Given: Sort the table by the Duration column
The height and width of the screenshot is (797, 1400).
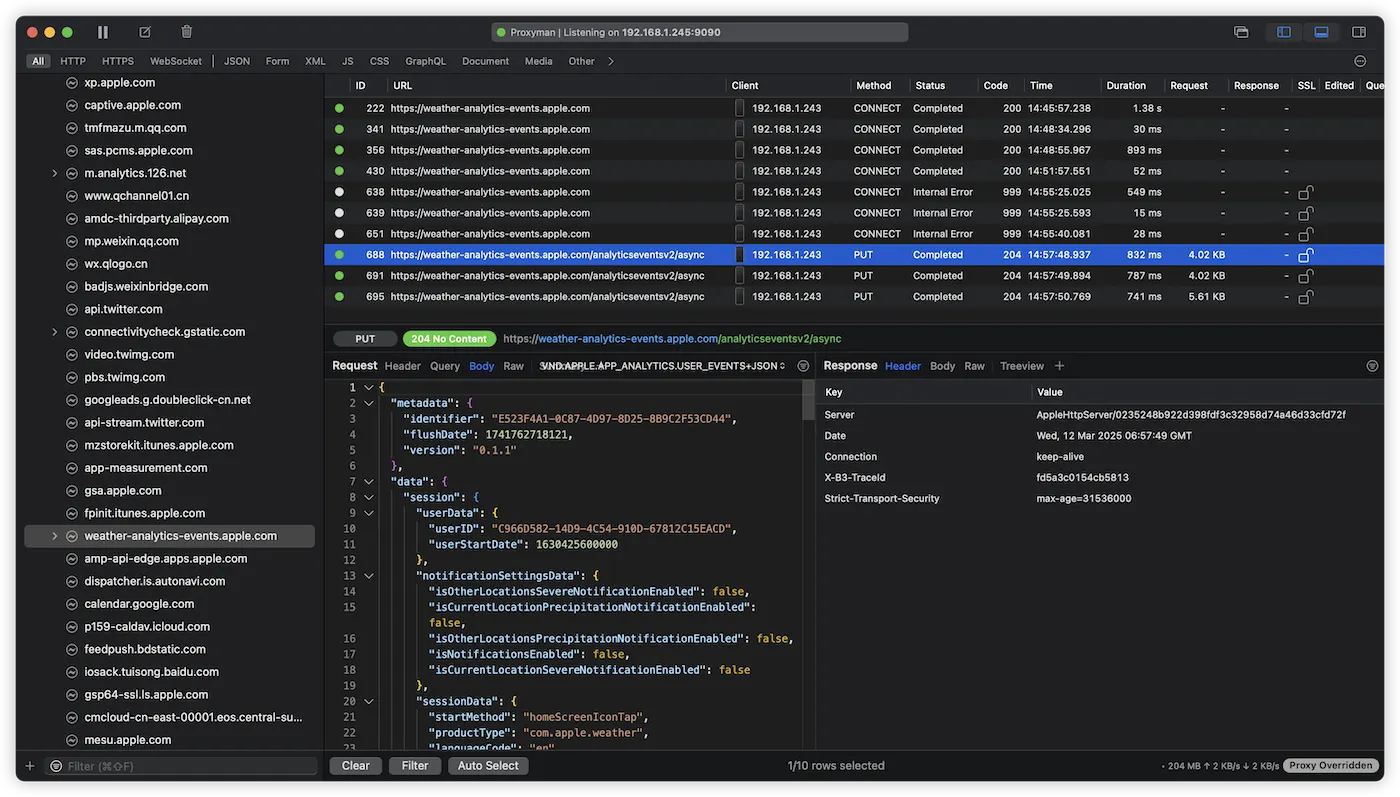Looking at the screenshot, I should click(1126, 86).
